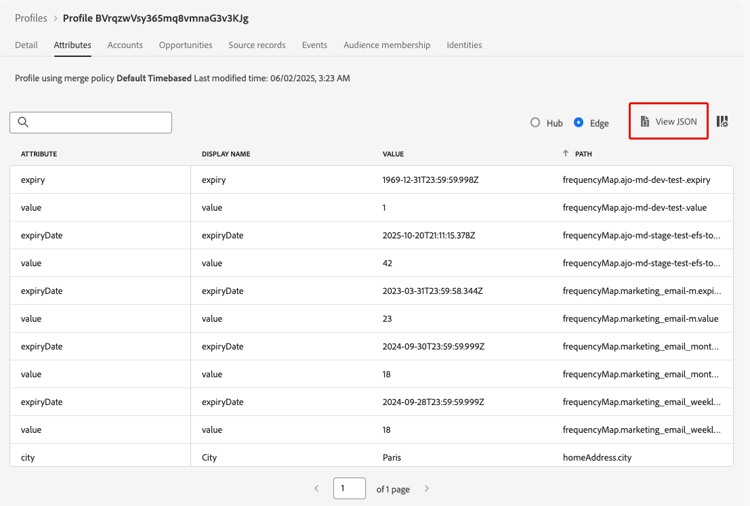
Task: Switch to the Audience membership tab
Action: pyautogui.click(x=386, y=45)
